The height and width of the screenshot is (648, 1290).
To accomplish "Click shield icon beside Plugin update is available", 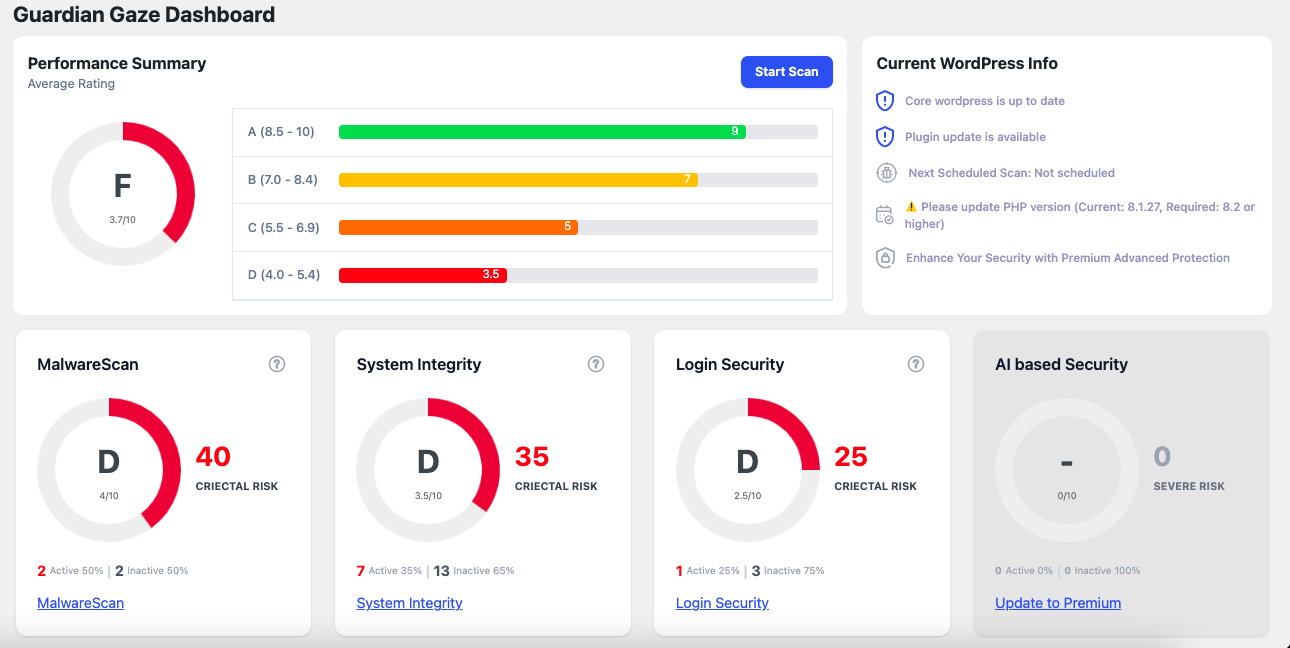I will click(885, 137).
